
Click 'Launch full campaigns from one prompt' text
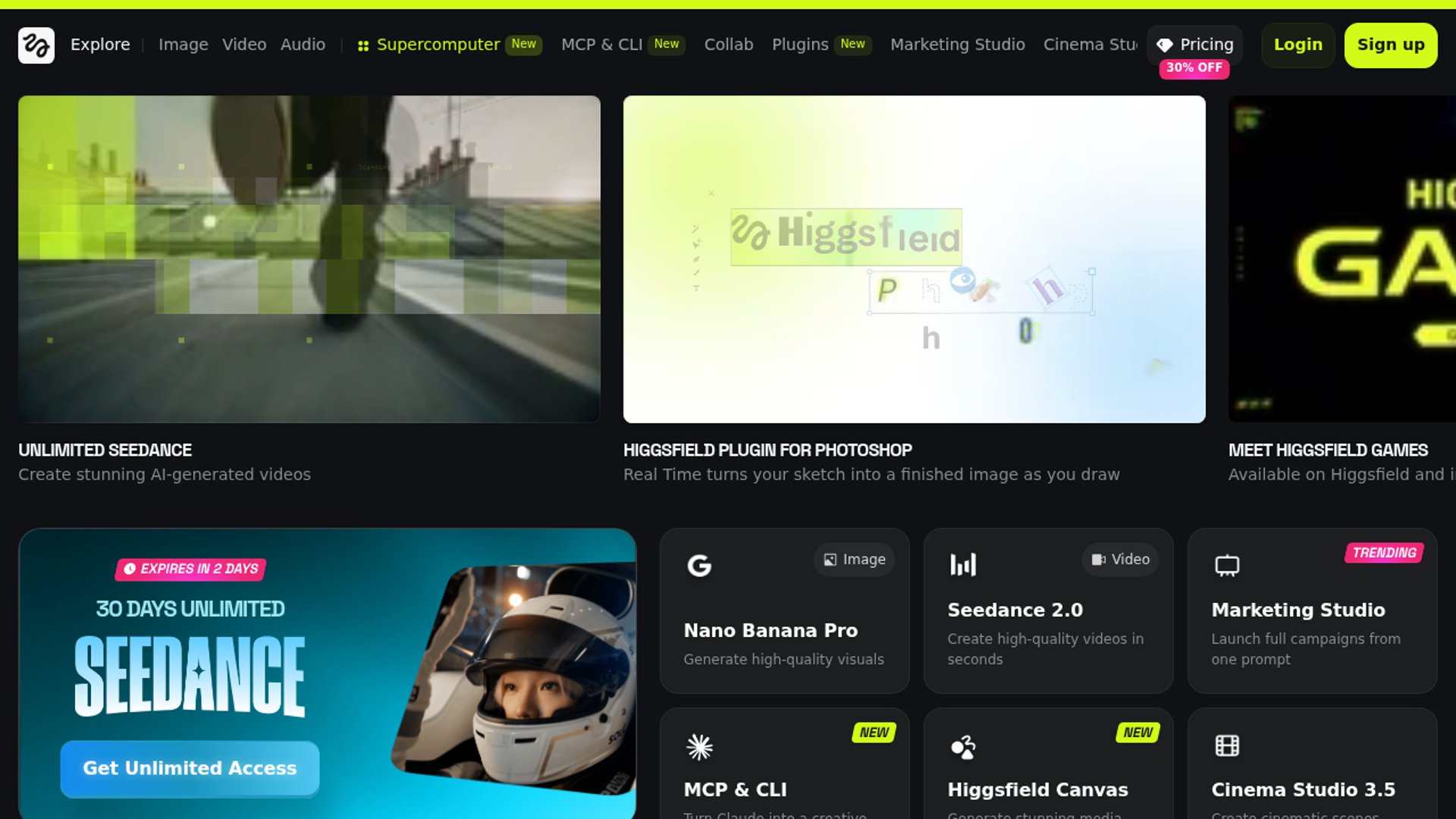(1306, 649)
